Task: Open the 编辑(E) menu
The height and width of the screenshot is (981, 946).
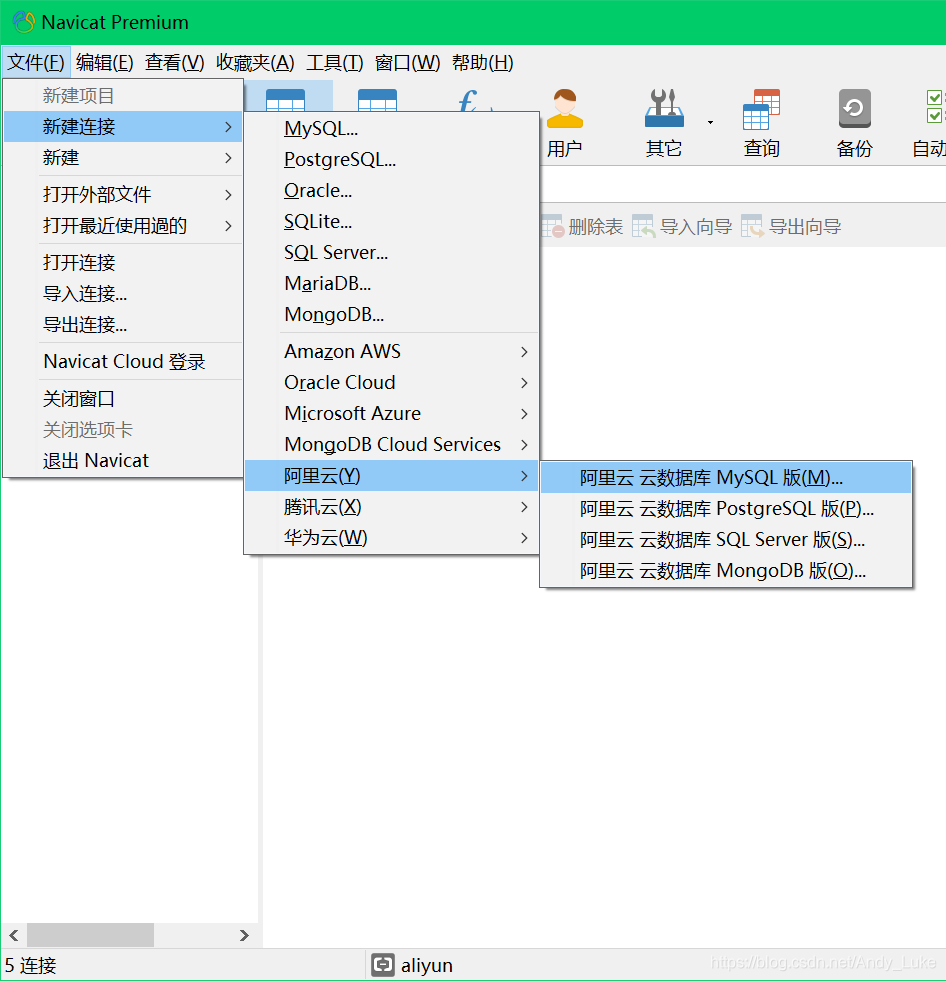Action: 104,63
